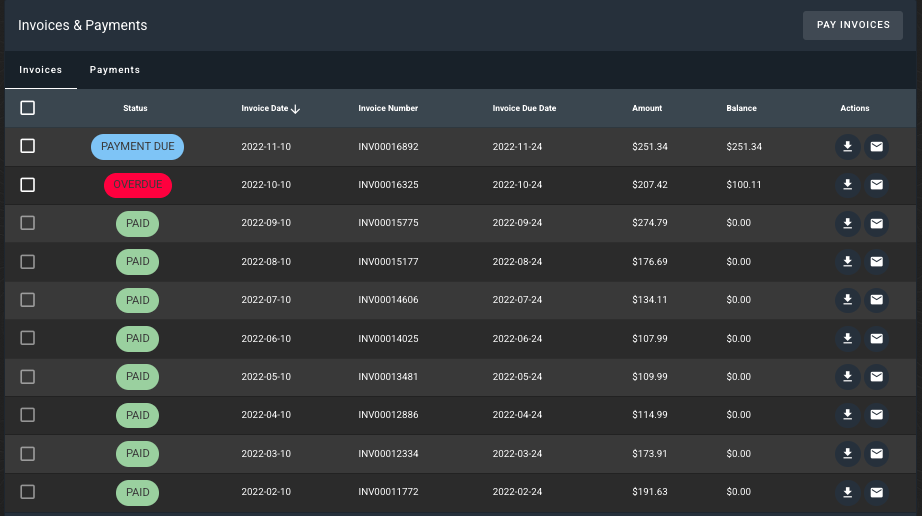The image size is (922, 516).
Task: Open the Payments tab
Action: tap(115, 70)
